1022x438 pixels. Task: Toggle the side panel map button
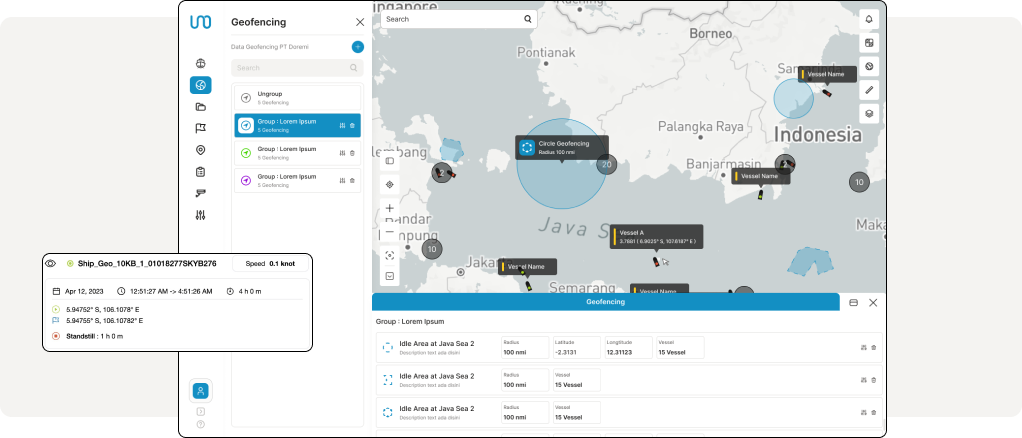coord(390,161)
